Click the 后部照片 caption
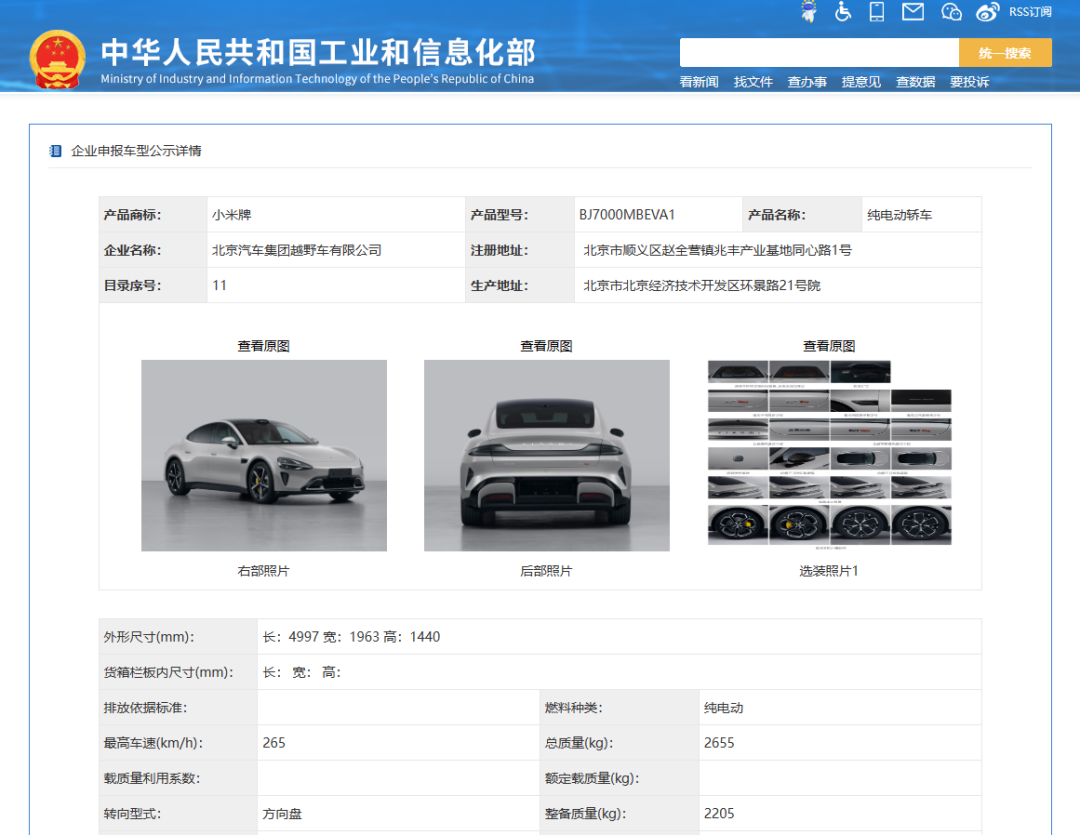 [546, 570]
